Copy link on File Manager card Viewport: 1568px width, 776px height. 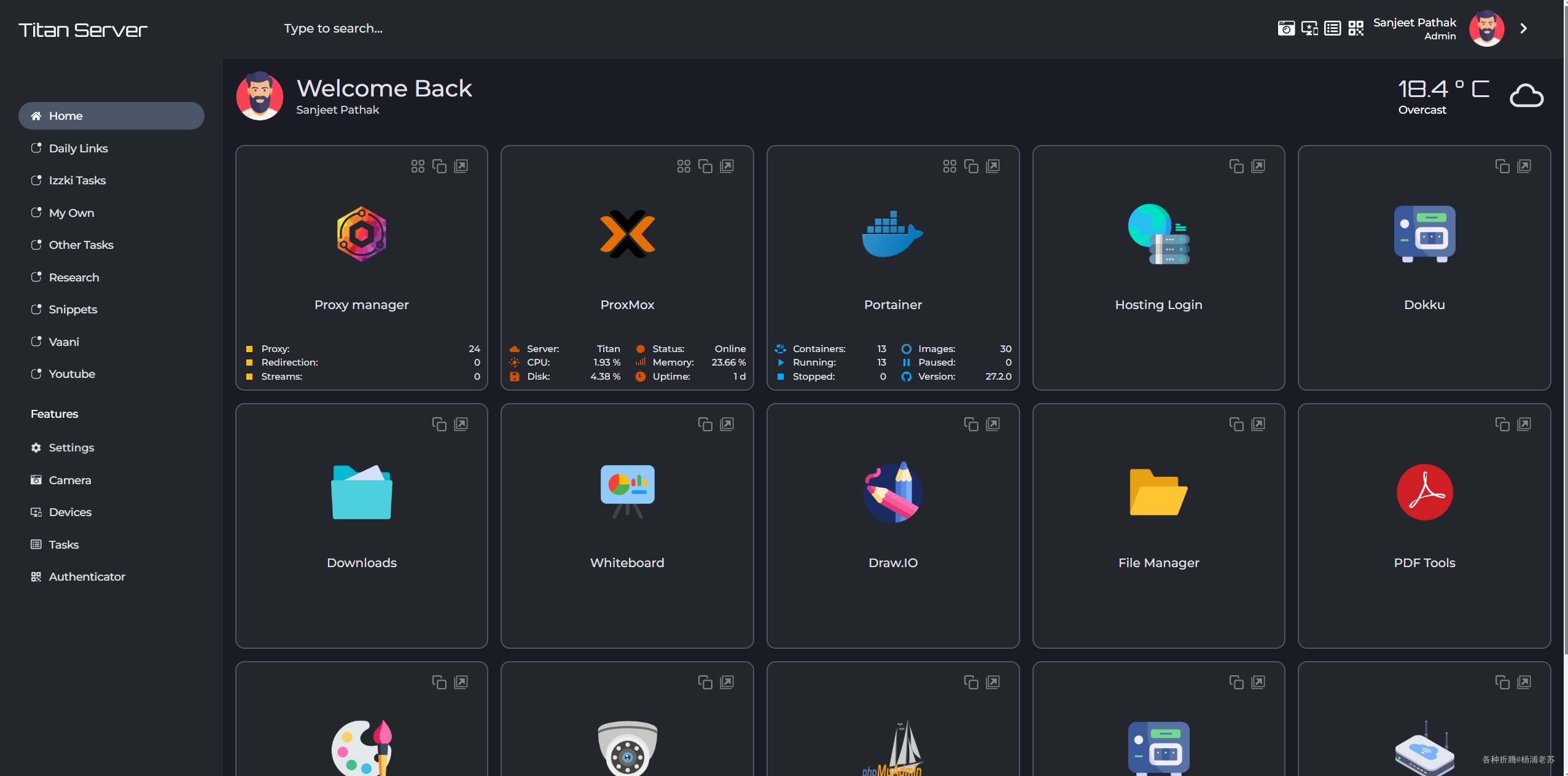(1236, 424)
